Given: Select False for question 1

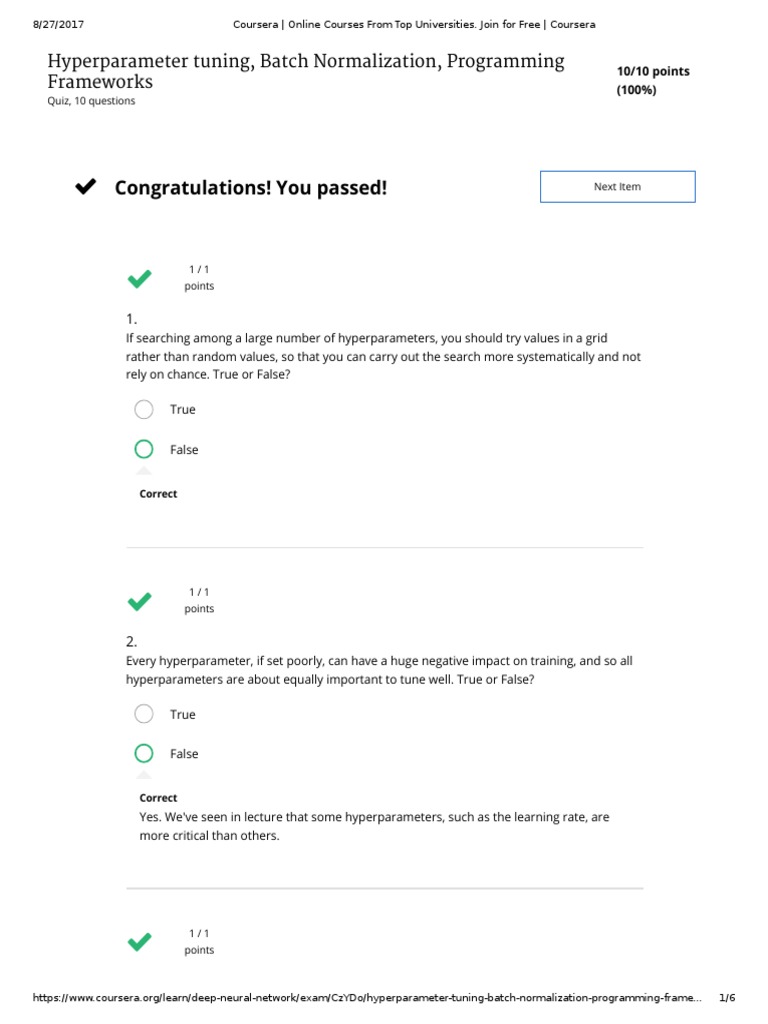Looking at the screenshot, I should pos(144,450).
